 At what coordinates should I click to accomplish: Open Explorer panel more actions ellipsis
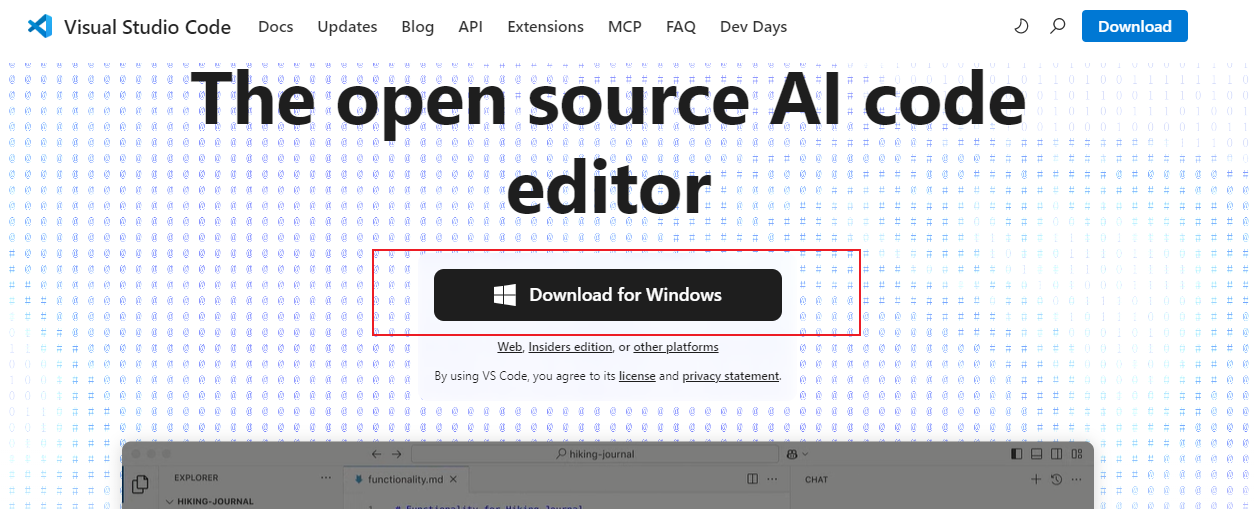[x=325, y=478]
